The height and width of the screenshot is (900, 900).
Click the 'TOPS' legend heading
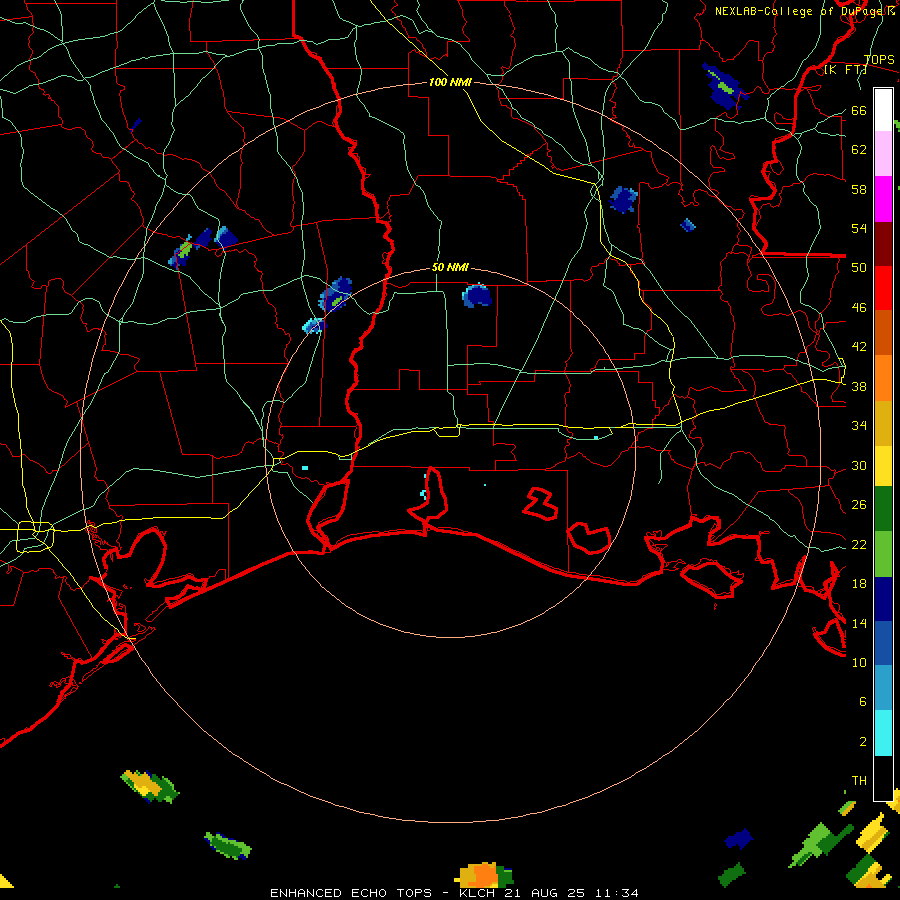coord(879,60)
